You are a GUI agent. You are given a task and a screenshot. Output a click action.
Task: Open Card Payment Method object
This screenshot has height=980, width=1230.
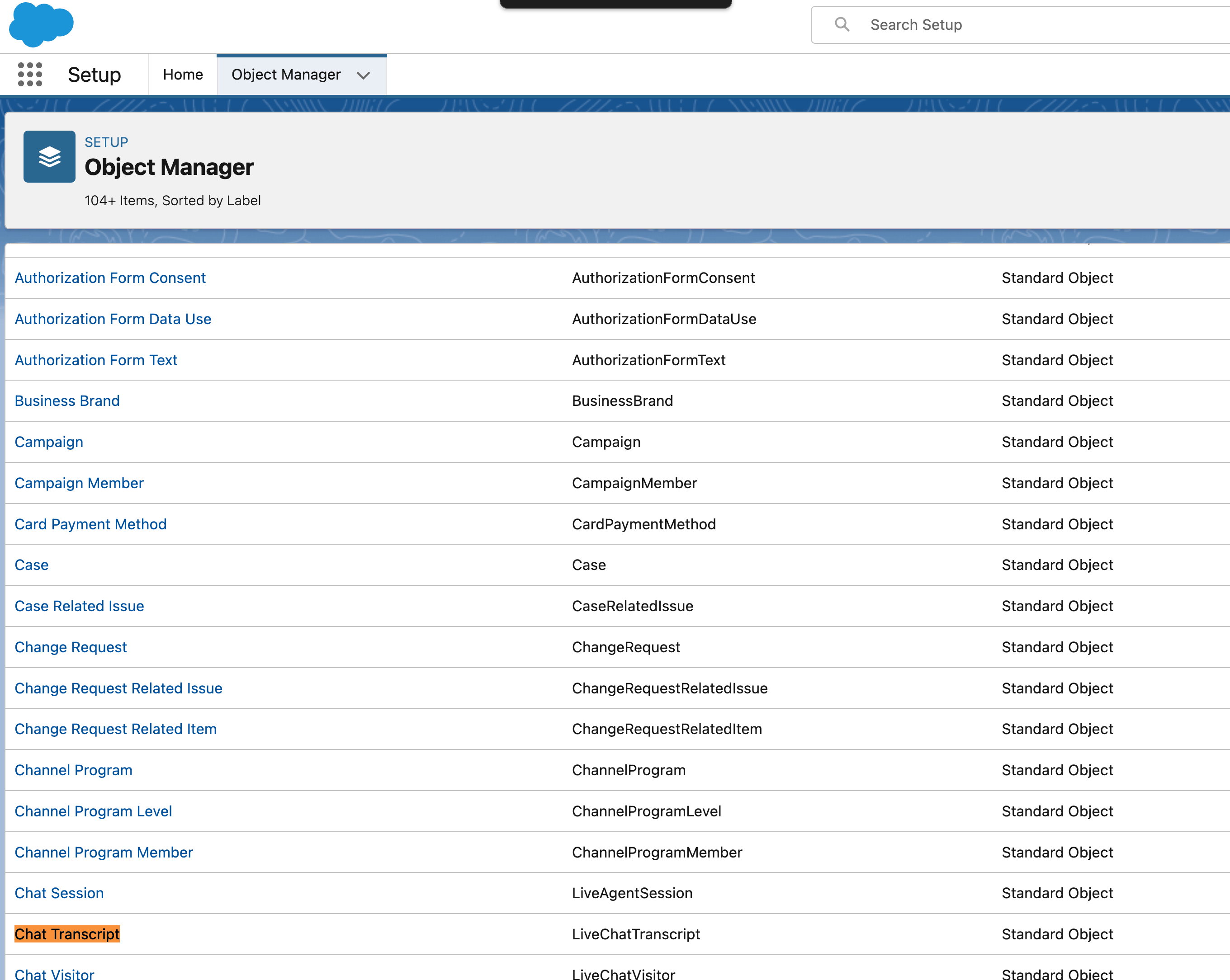click(91, 523)
